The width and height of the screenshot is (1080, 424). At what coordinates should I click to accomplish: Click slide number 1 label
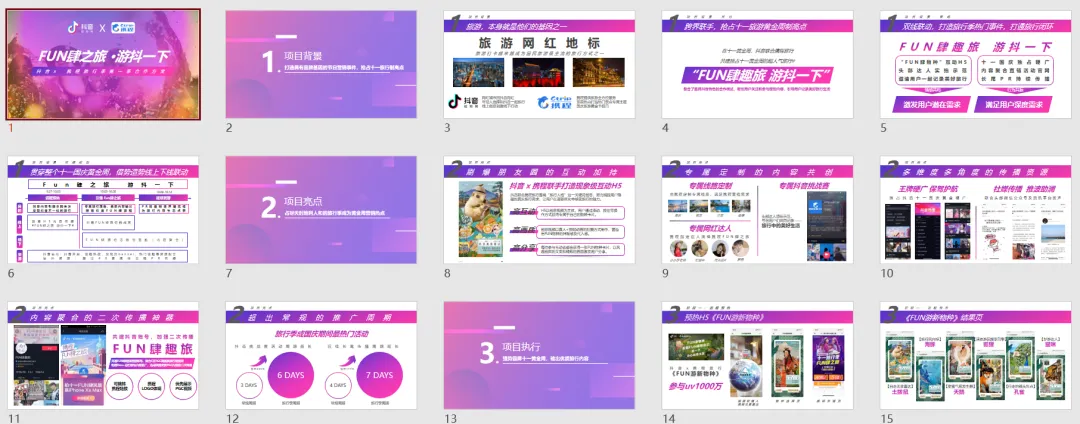(x=10, y=127)
